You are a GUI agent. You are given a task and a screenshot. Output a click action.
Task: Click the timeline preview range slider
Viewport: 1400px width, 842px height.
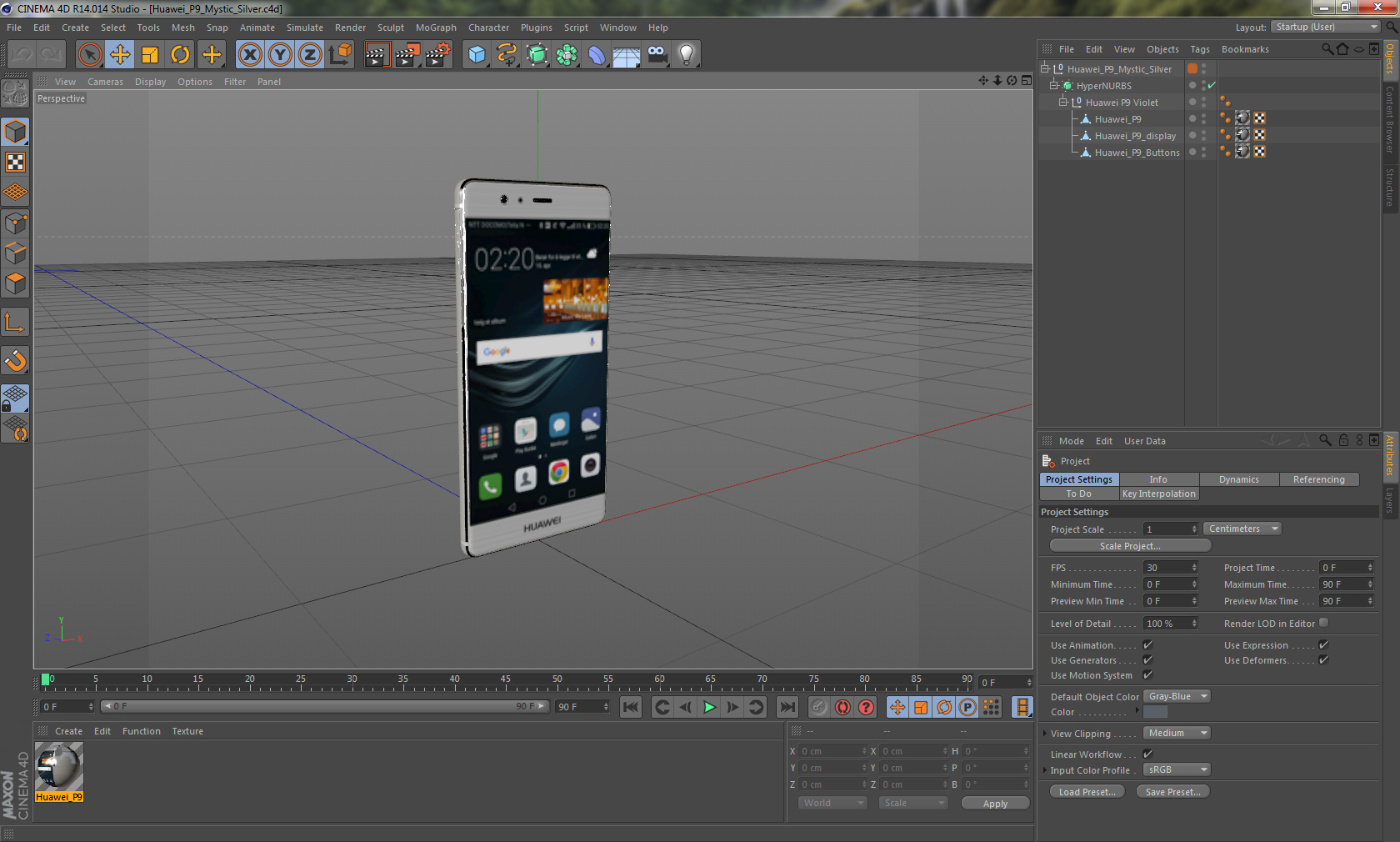[x=325, y=706]
